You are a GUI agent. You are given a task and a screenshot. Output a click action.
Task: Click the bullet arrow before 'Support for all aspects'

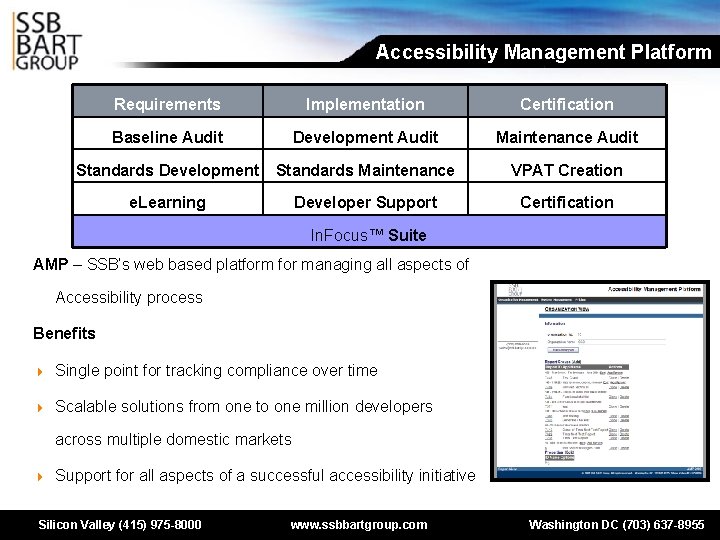coord(40,477)
